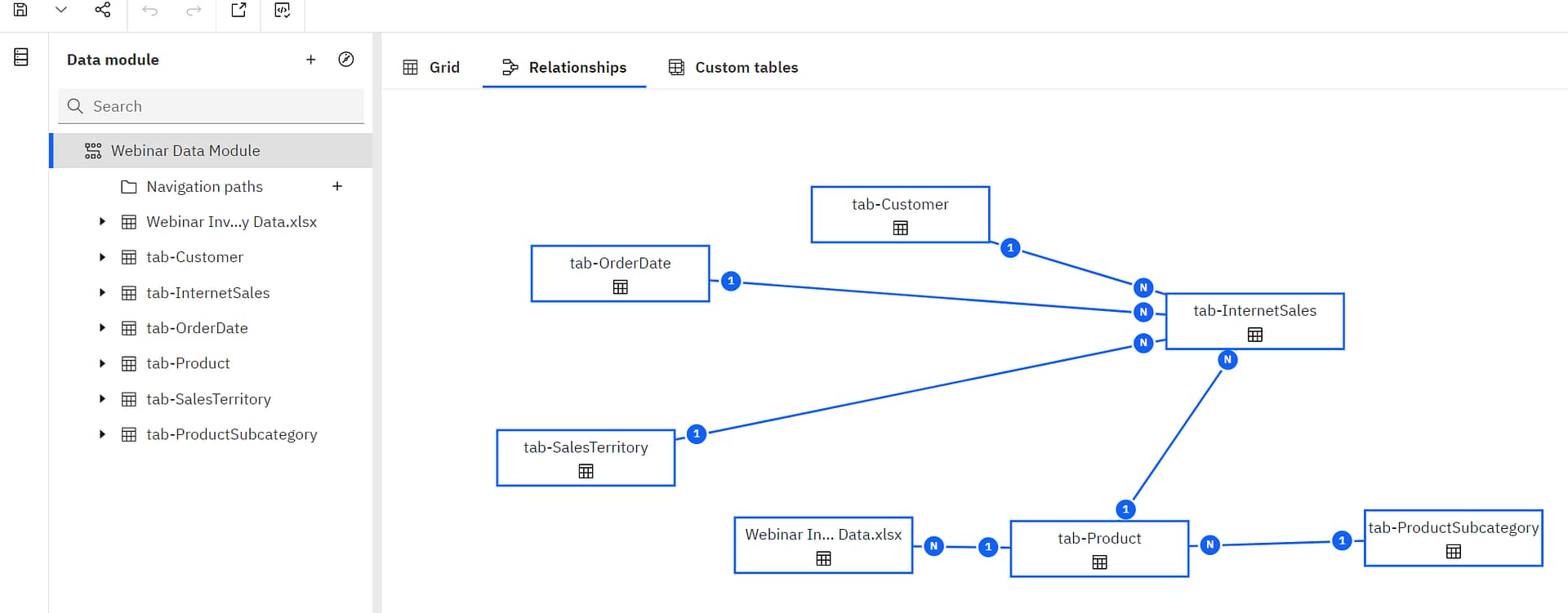Click the Undo arrow icon
Viewport: 1568px width, 613px height.
tap(150, 10)
